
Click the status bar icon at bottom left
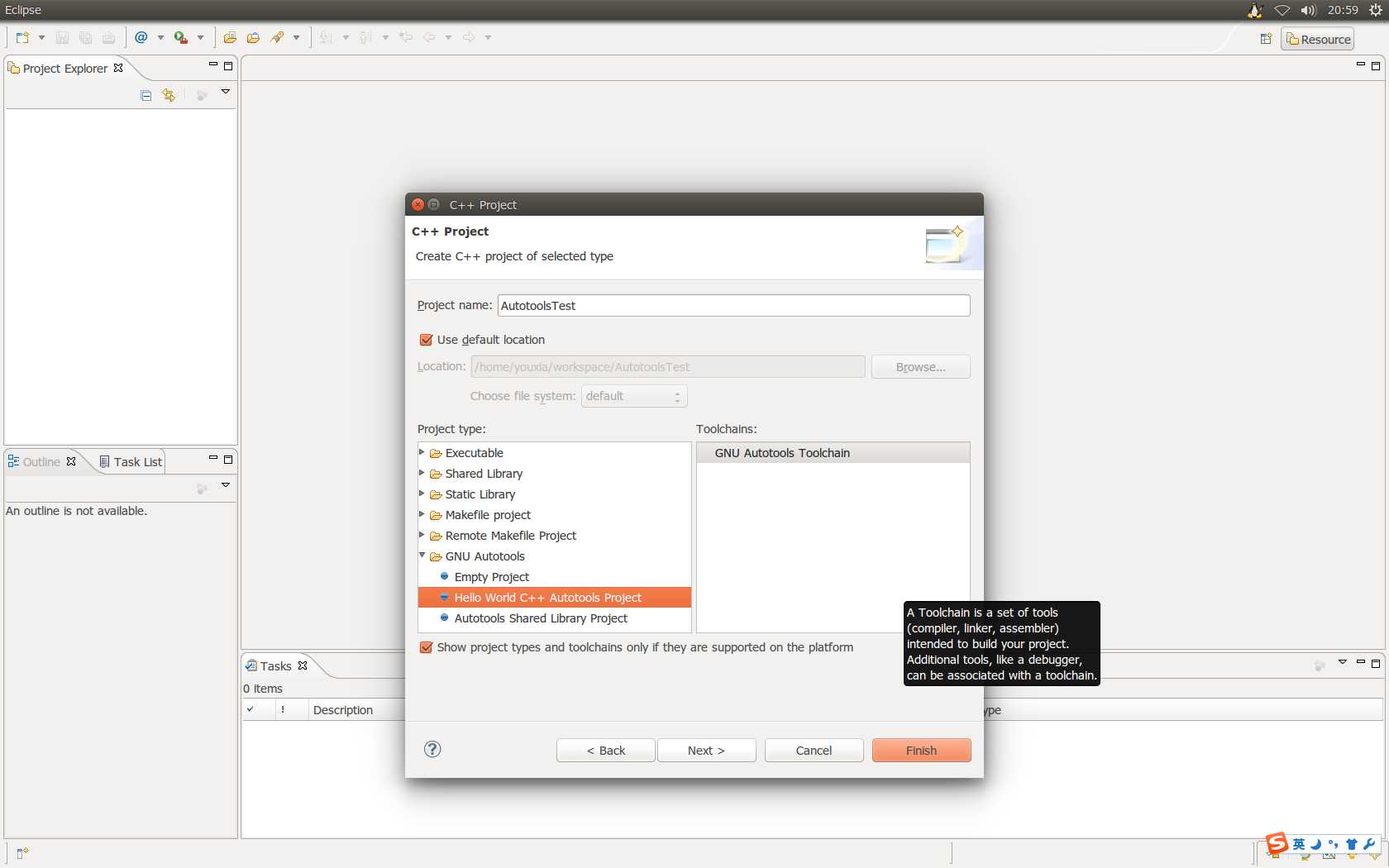click(x=22, y=853)
